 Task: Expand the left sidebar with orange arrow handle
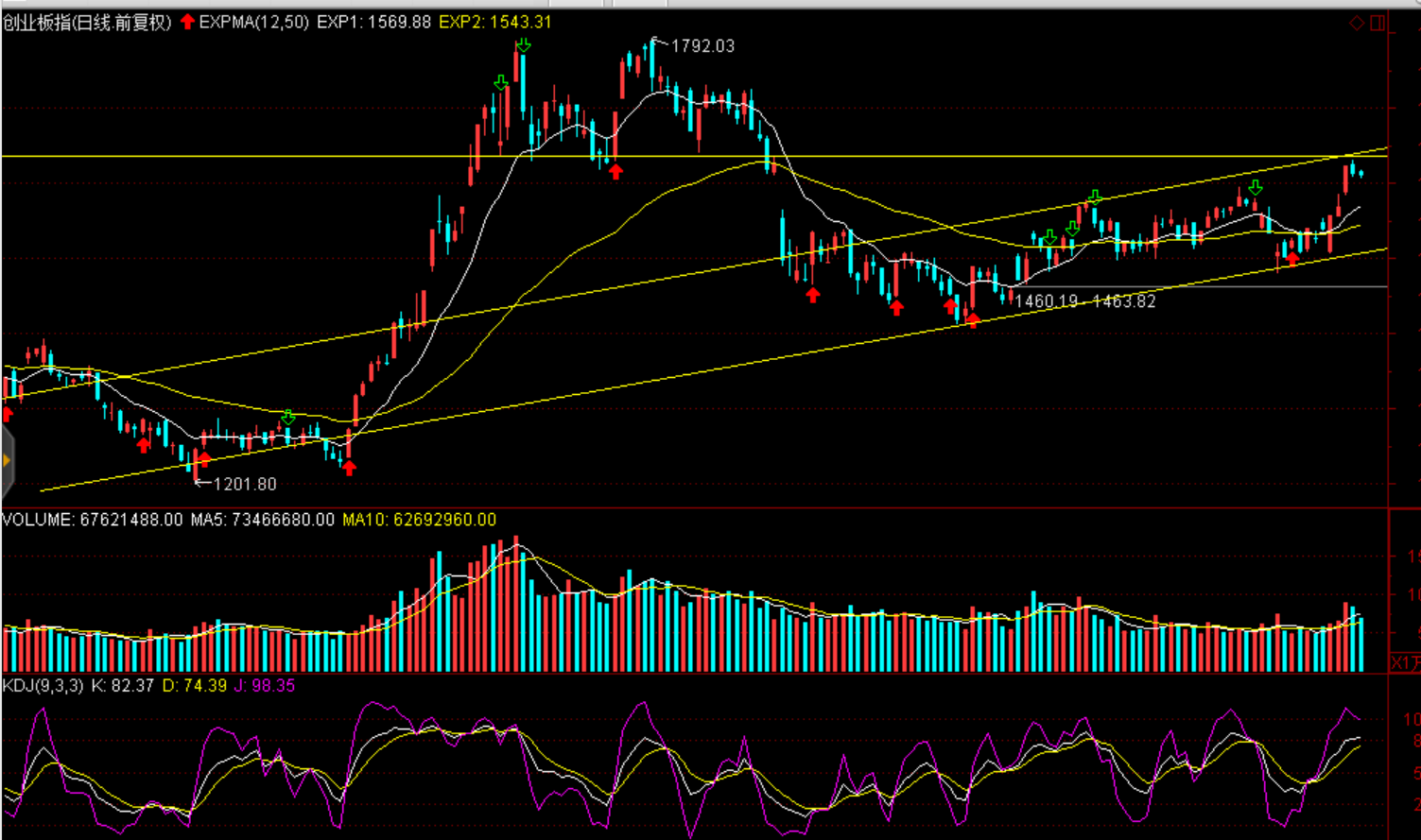(7, 460)
